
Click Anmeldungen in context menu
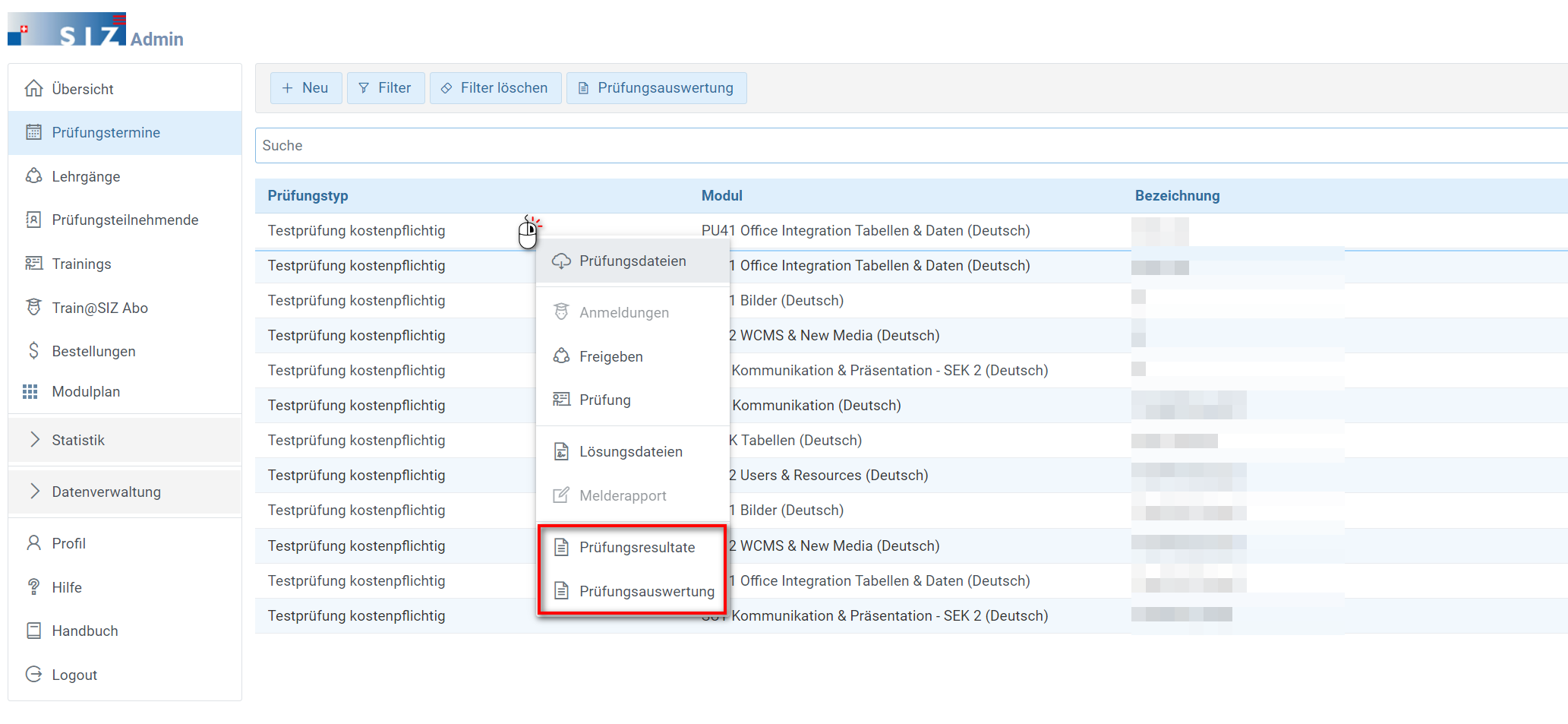point(633,312)
